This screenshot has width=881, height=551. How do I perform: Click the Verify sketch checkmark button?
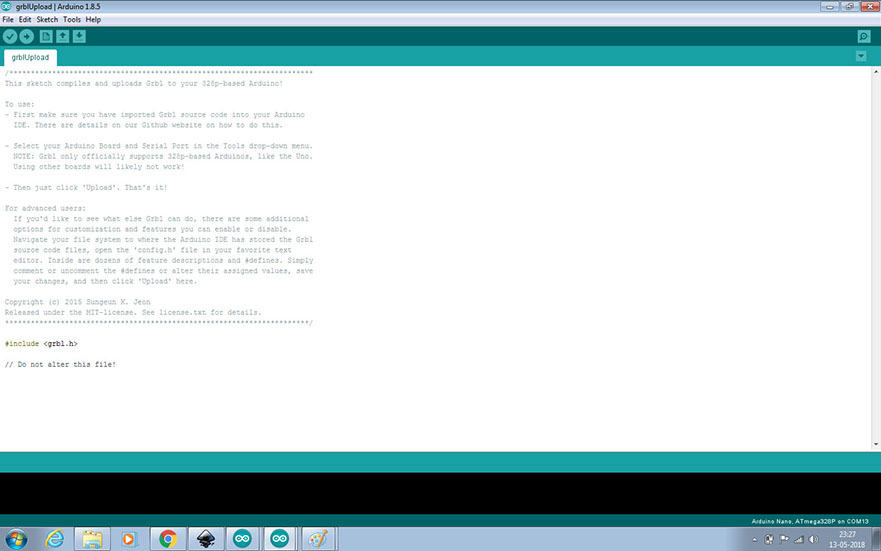click(x=10, y=37)
